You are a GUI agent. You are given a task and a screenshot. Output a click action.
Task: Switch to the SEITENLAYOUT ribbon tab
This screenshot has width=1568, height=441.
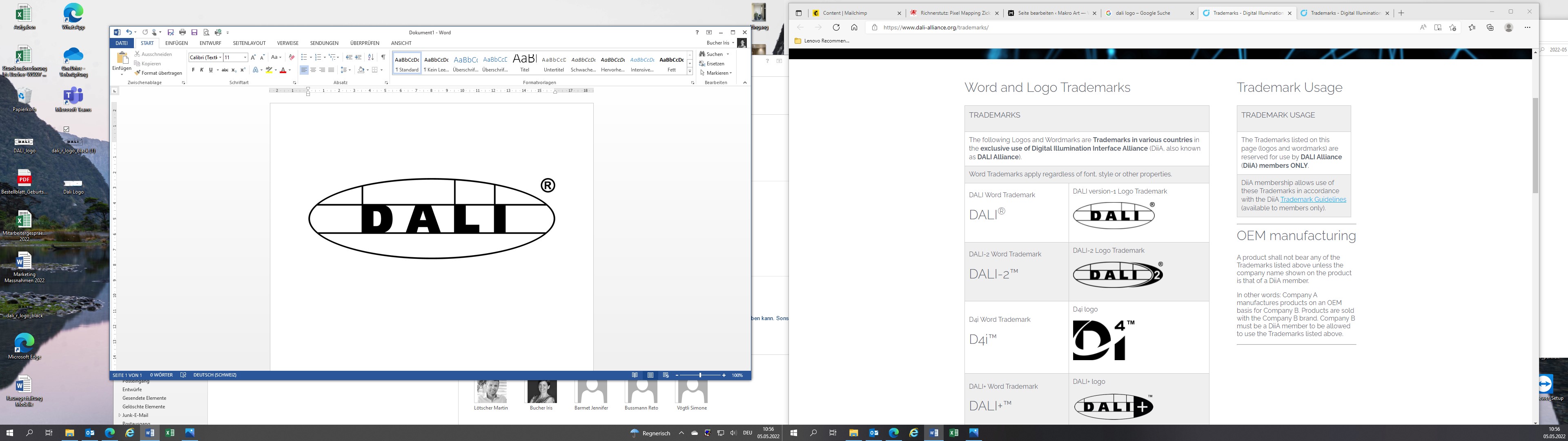tap(249, 43)
